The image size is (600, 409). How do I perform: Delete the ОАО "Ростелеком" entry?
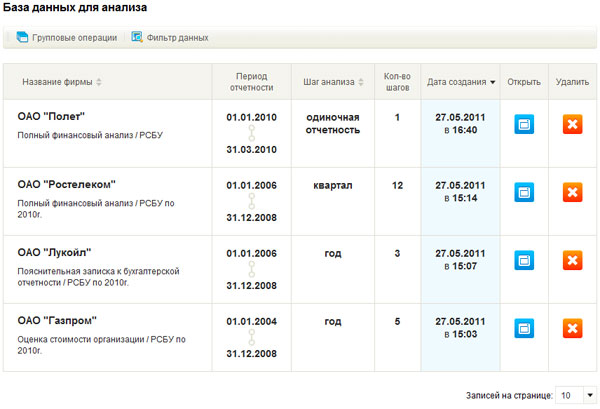(573, 193)
